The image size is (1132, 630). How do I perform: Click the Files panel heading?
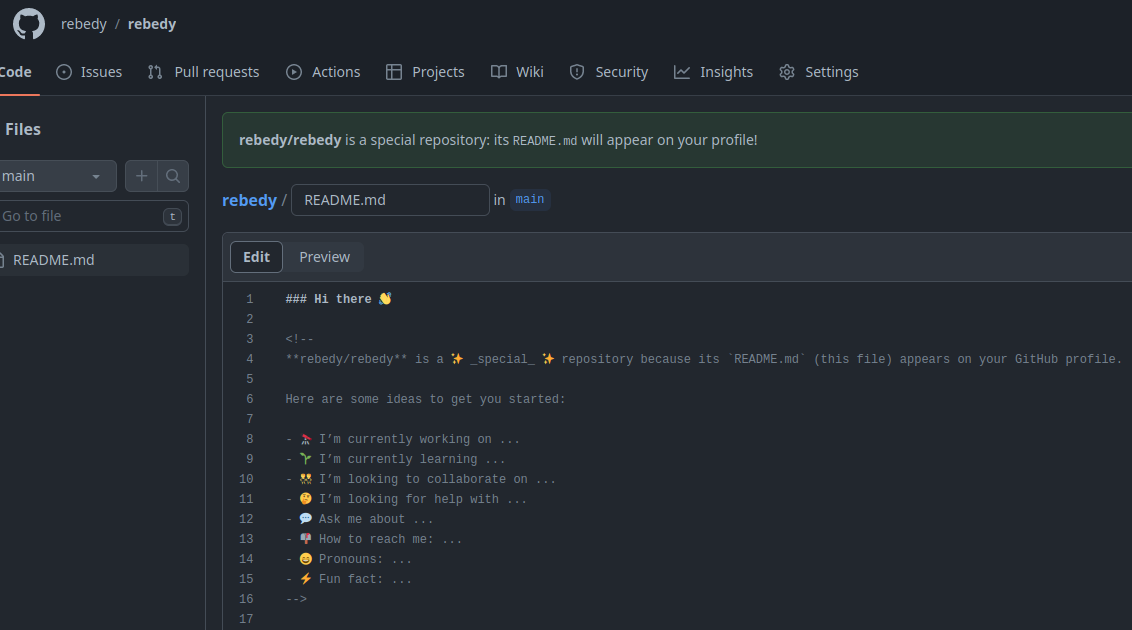pos(23,129)
